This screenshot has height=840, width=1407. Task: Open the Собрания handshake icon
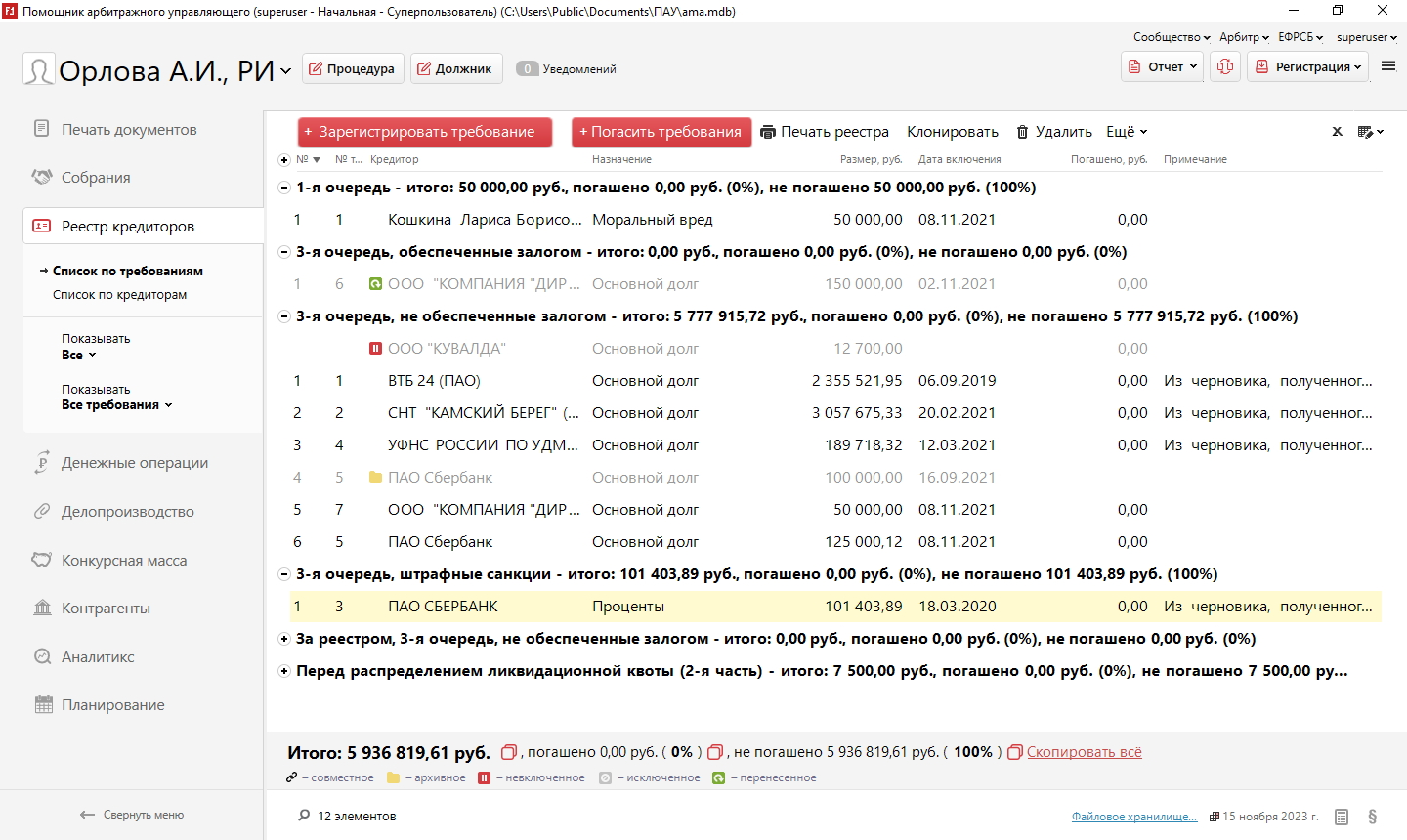point(42,177)
